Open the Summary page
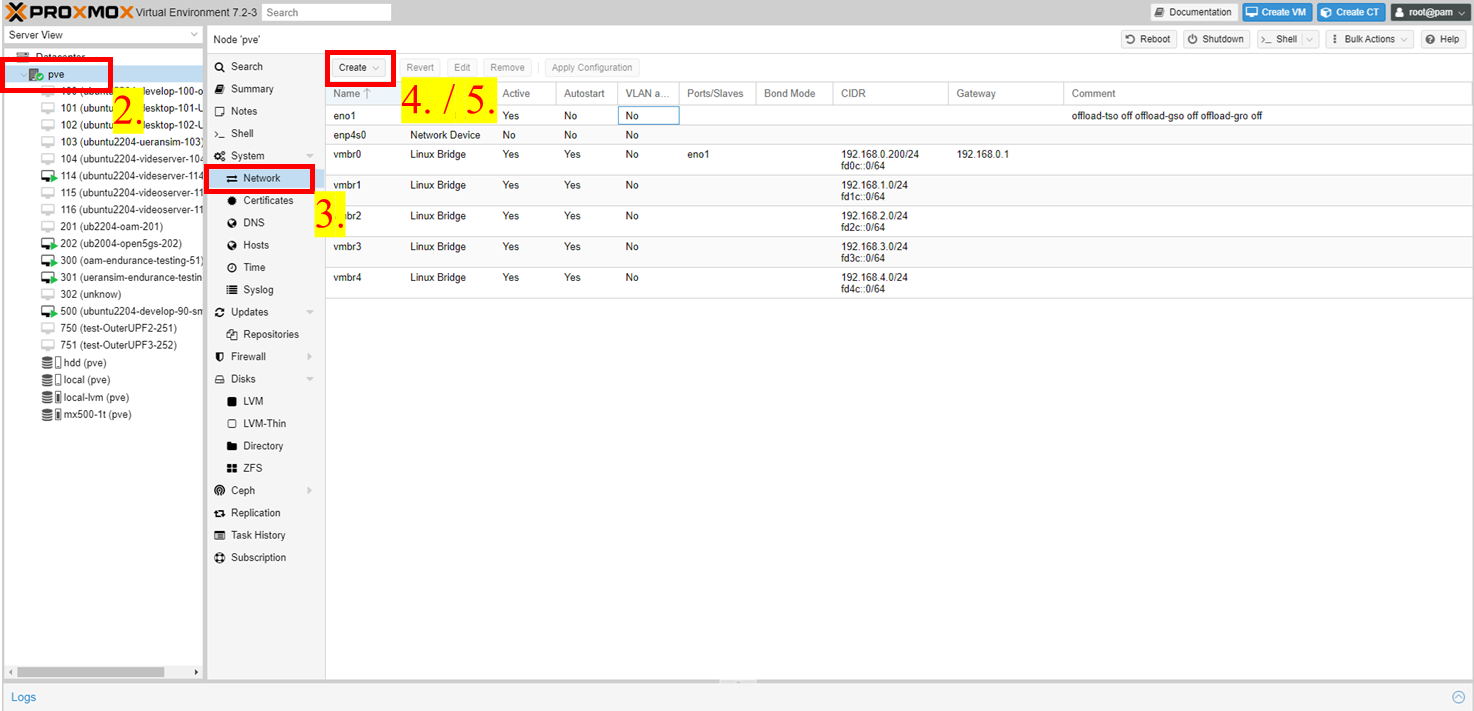The image size is (1474, 711). click(x=252, y=89)
